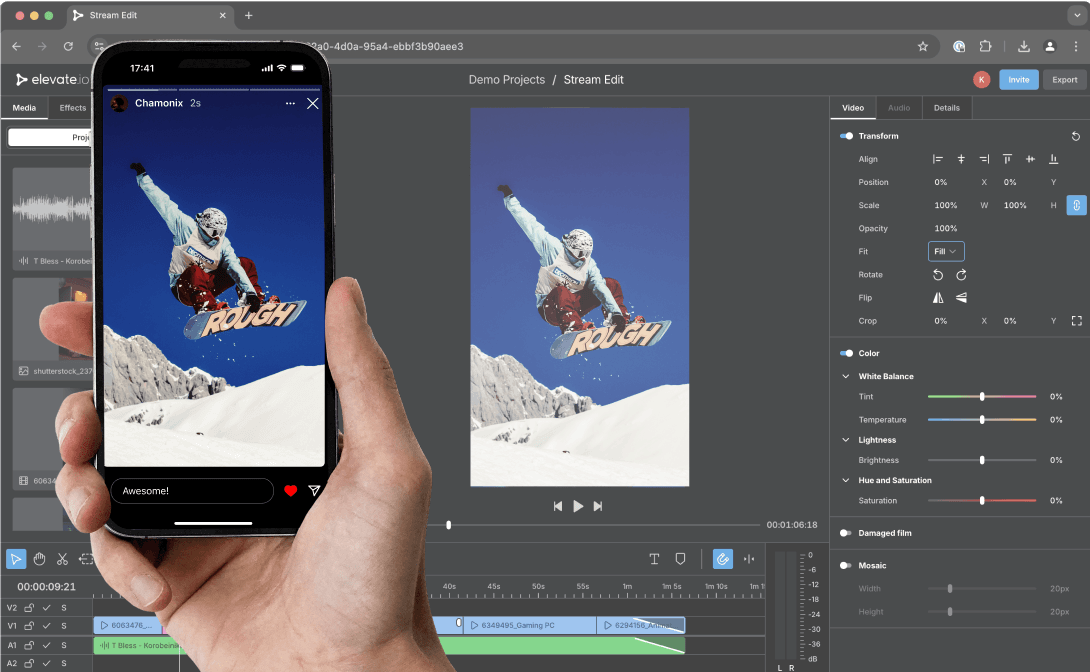Switch to the Audio tab
1090x672 pixels.
click(x=898, y=107)
